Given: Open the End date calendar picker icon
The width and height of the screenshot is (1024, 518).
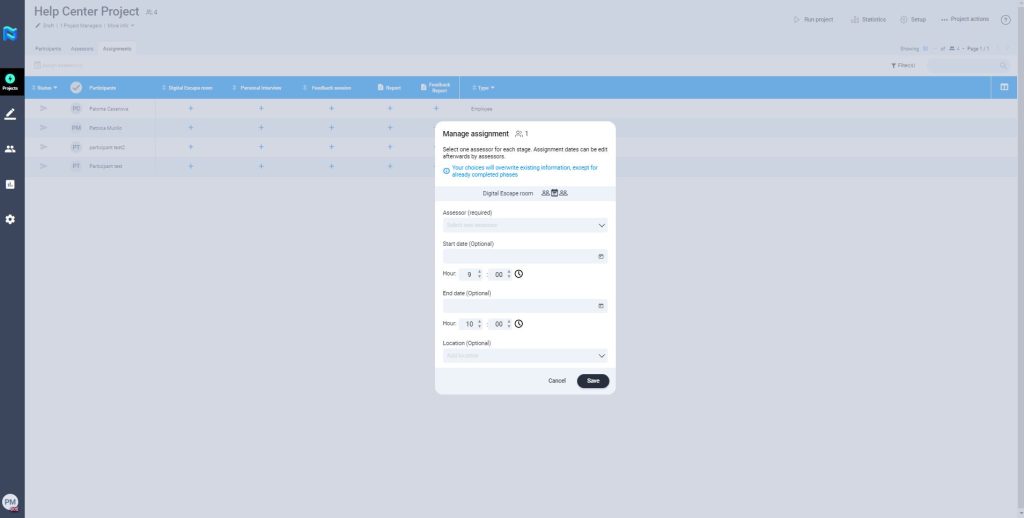Looking at the screenshot, I should (600, 306).
